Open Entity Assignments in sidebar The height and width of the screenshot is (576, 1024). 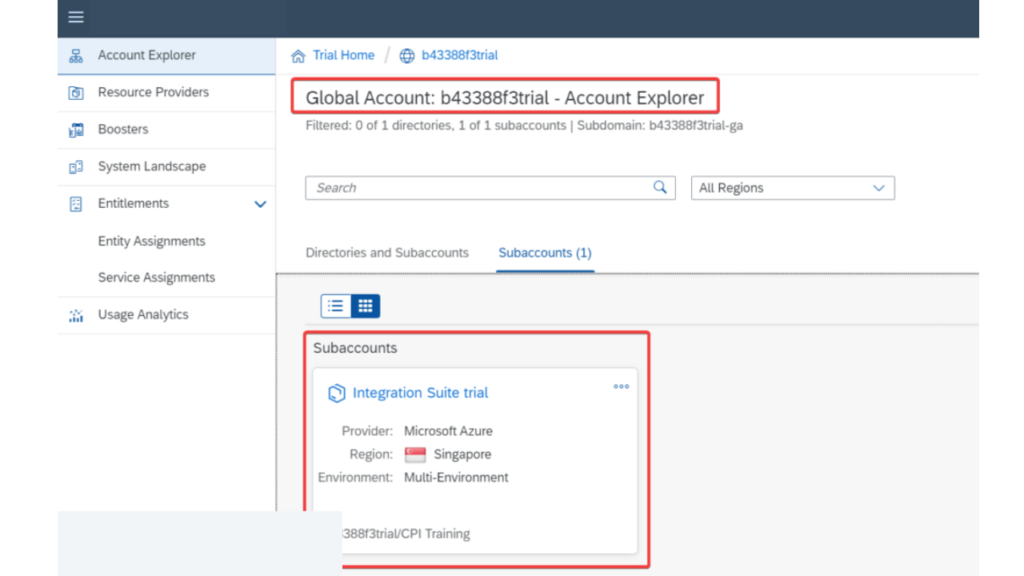click(x=151, y=241)
